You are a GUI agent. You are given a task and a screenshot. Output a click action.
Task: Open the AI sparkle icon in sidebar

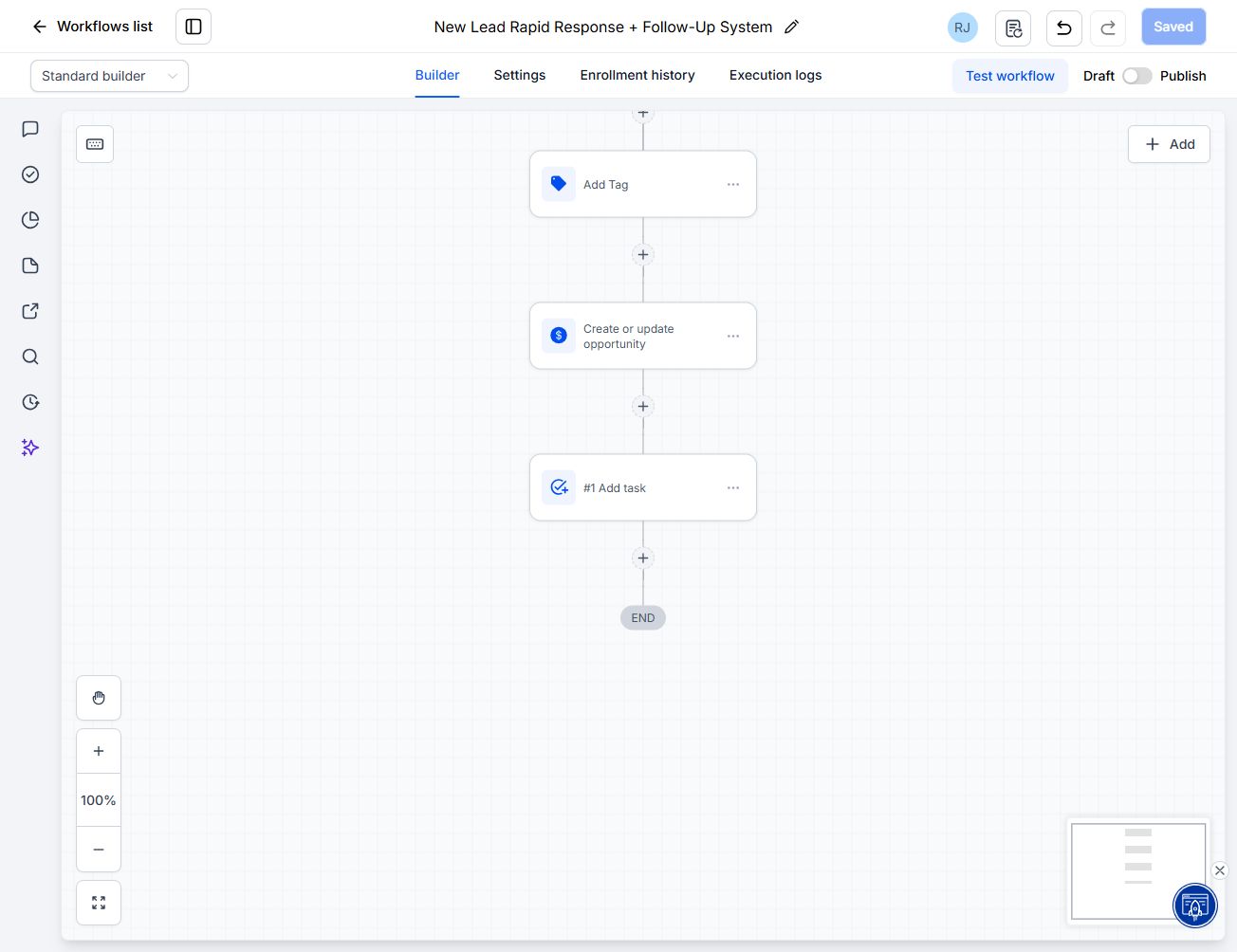click(x=30, y=448)
